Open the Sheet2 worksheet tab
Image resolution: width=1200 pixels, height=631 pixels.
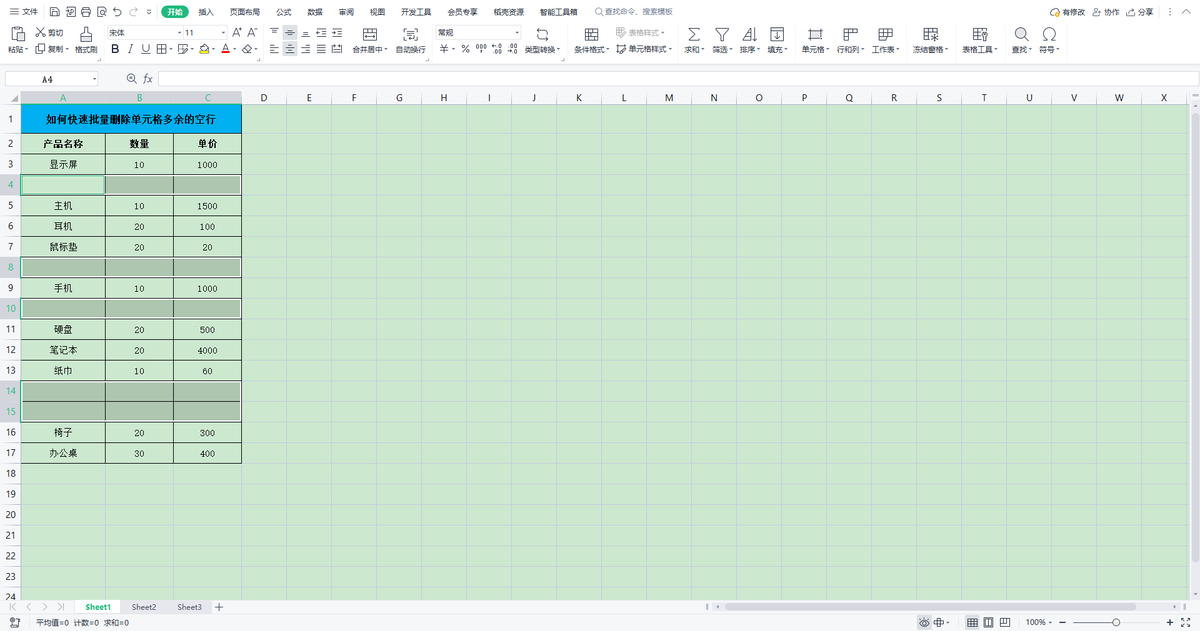144,607
